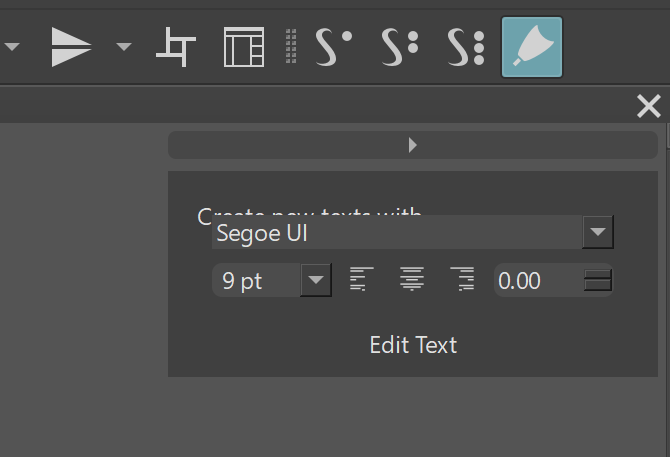The height and width of the screenshot is (457, 670).
Task: Toggle the wrap-around mode icon
Action: tap(175, 47)
